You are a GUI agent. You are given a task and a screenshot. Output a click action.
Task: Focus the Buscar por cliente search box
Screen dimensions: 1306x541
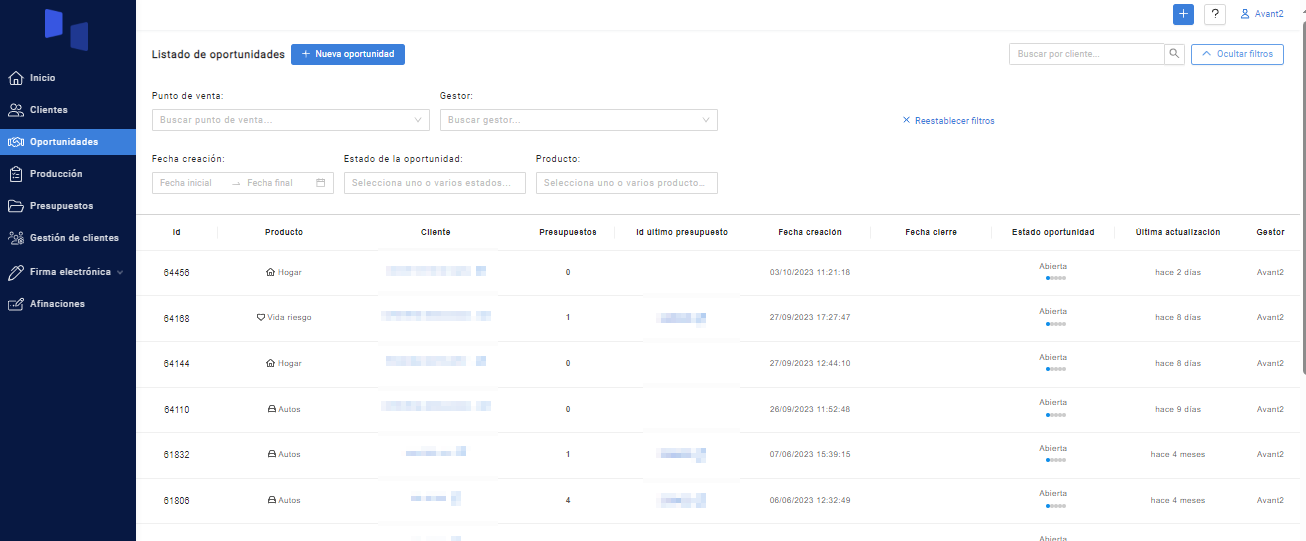point(1087,54)
